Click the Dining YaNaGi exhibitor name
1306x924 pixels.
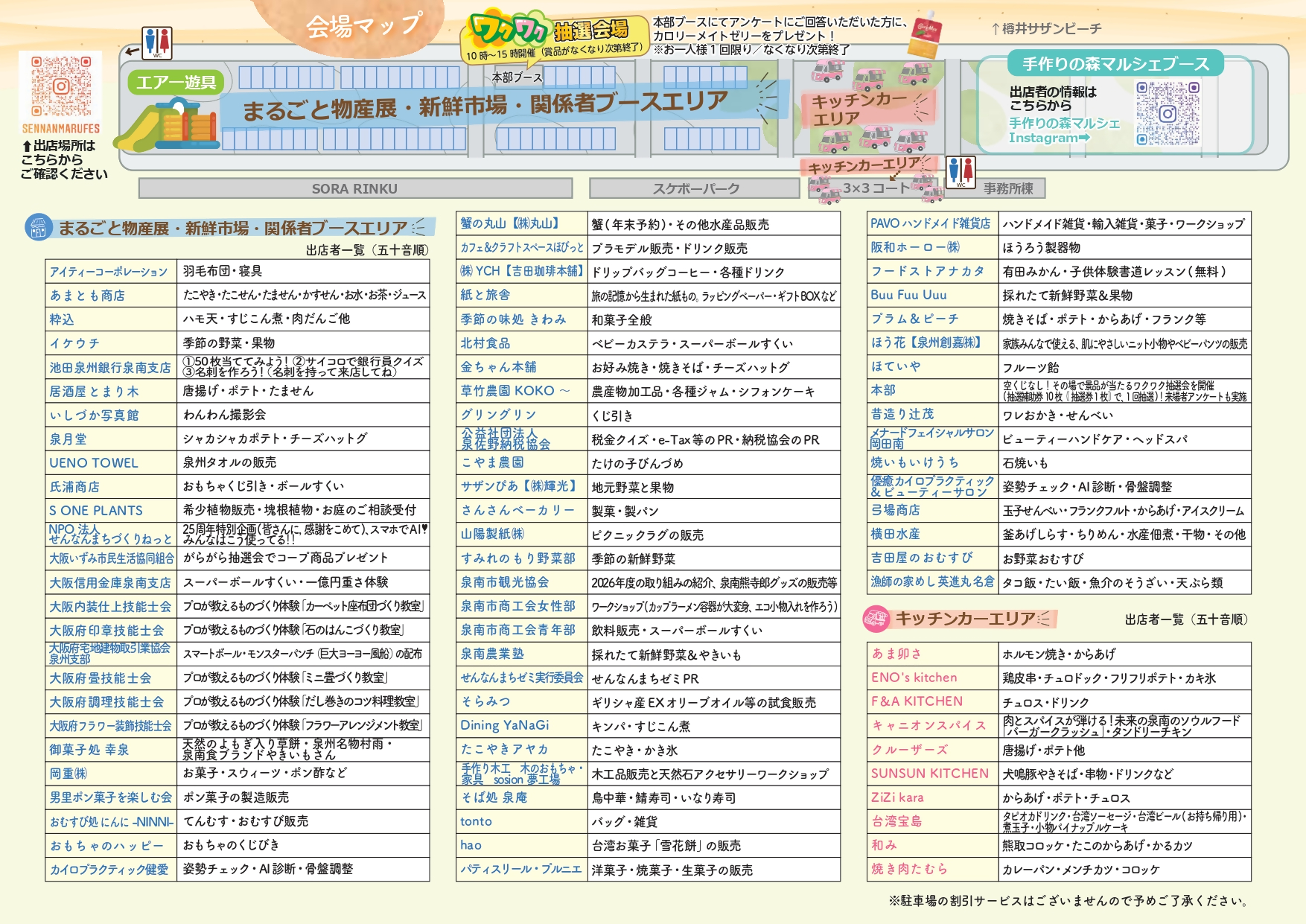[505, 725]
